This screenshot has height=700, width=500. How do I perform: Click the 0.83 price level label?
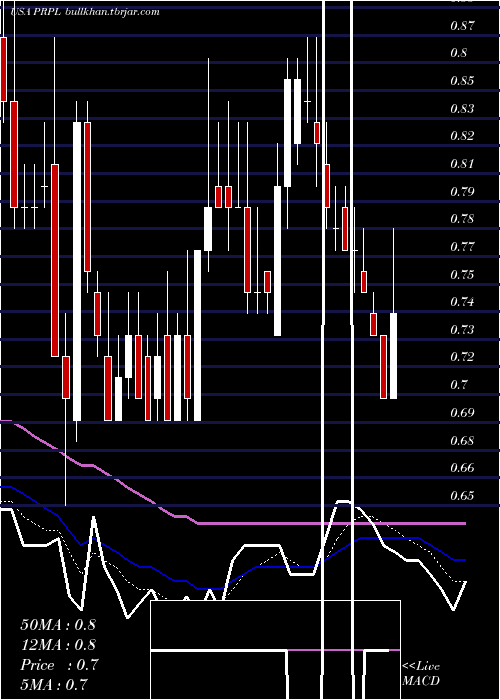coord(462,108)
